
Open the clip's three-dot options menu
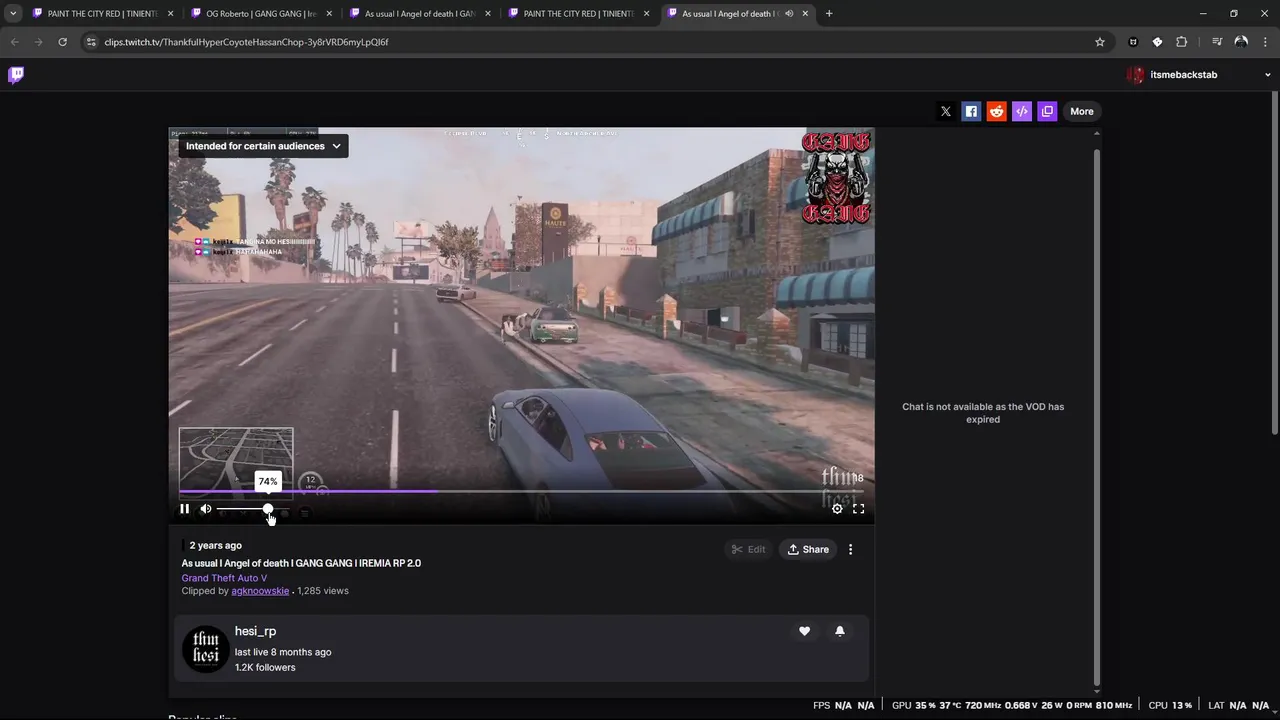point(851,549)
